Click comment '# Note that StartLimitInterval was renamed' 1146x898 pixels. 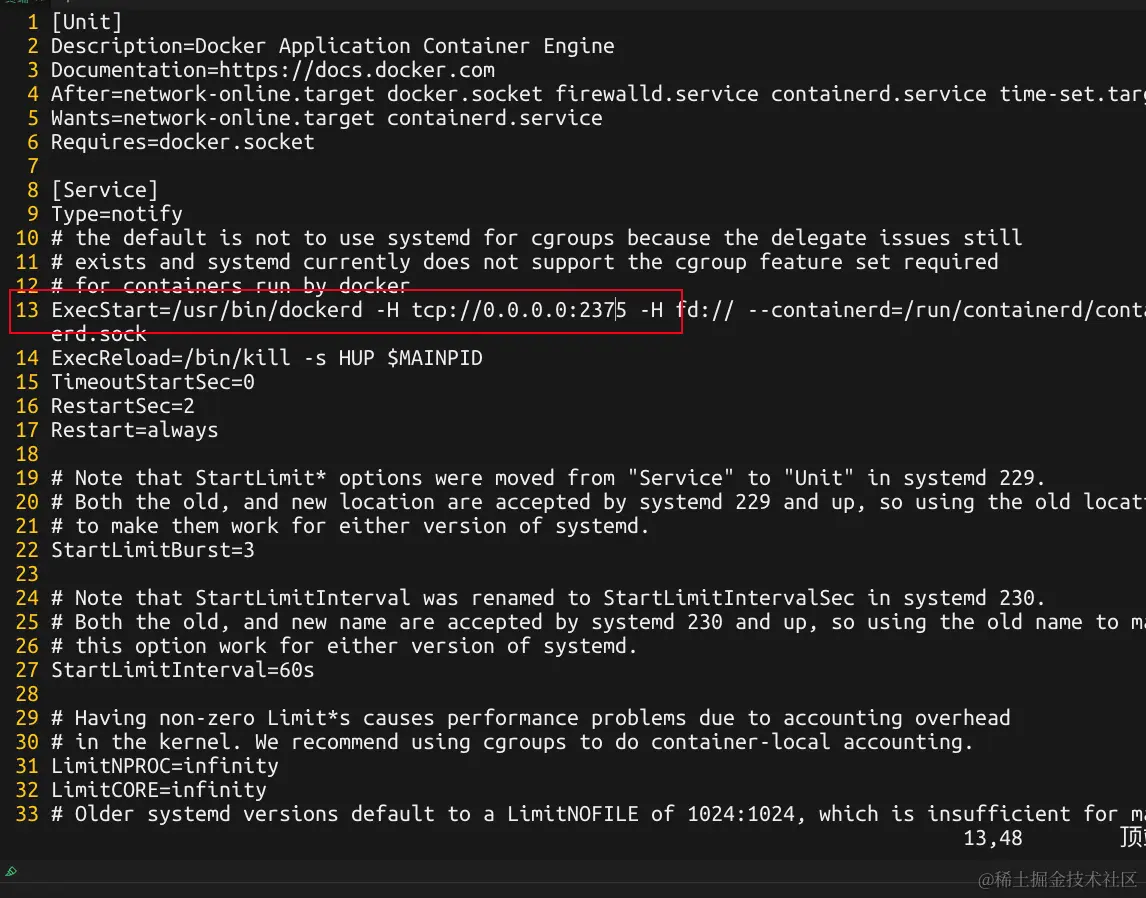pos(548,598)
